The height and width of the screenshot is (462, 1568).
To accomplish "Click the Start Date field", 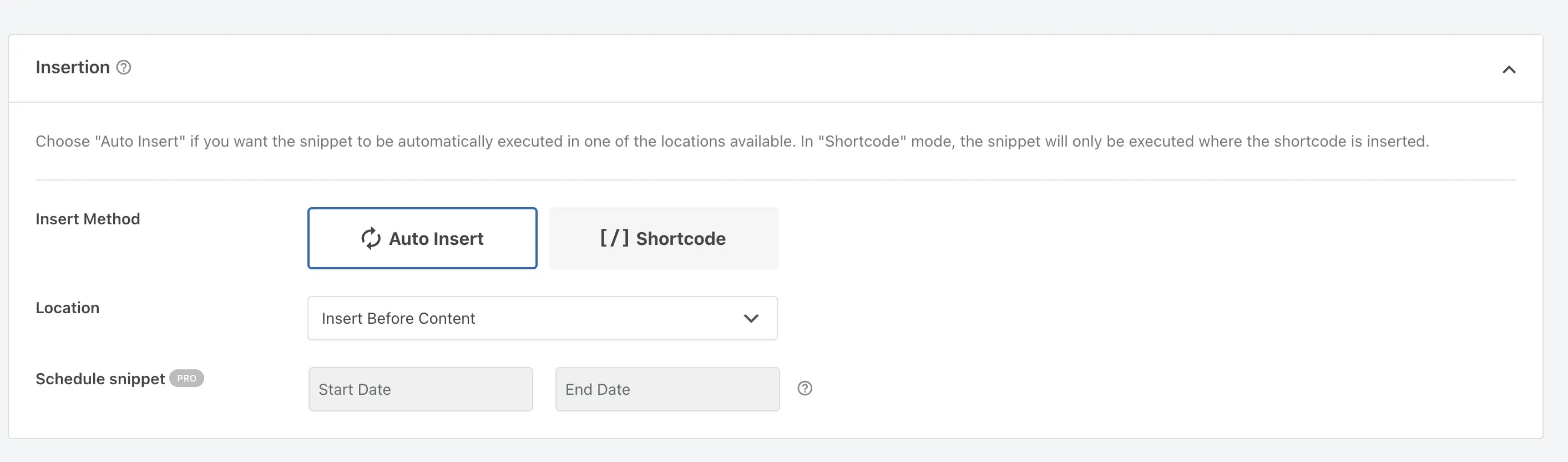I will click(x=420, y=389).
